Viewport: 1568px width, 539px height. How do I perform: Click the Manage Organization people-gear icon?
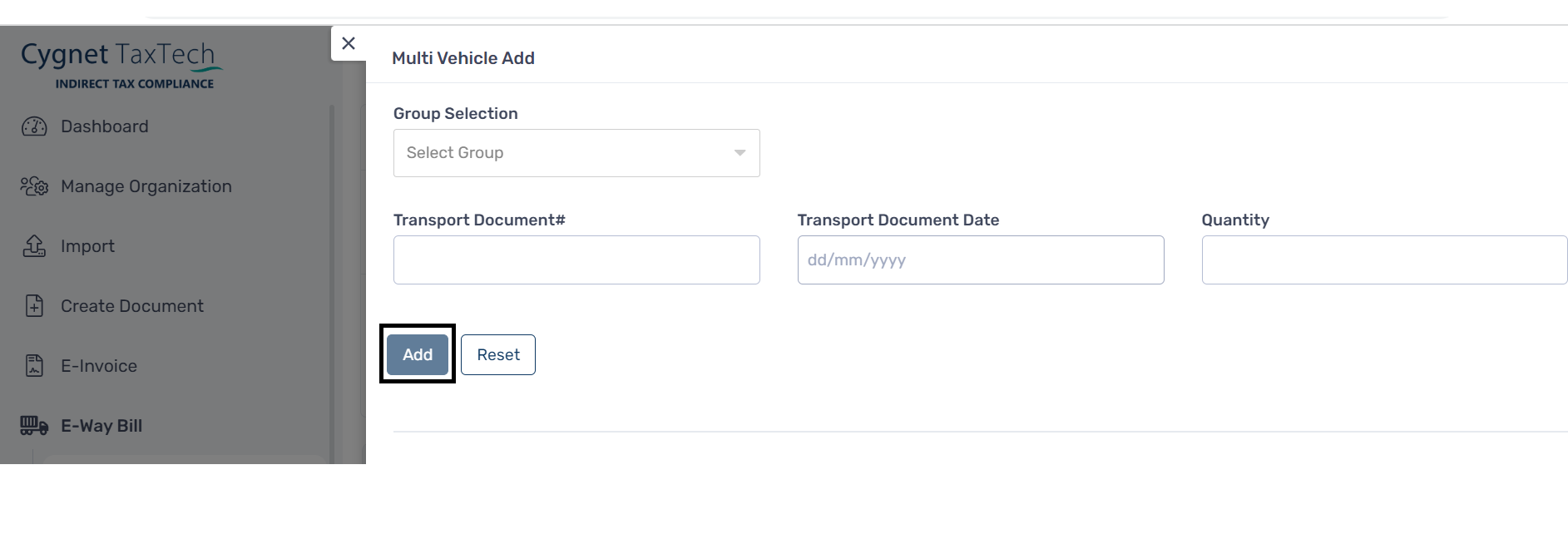34,186
